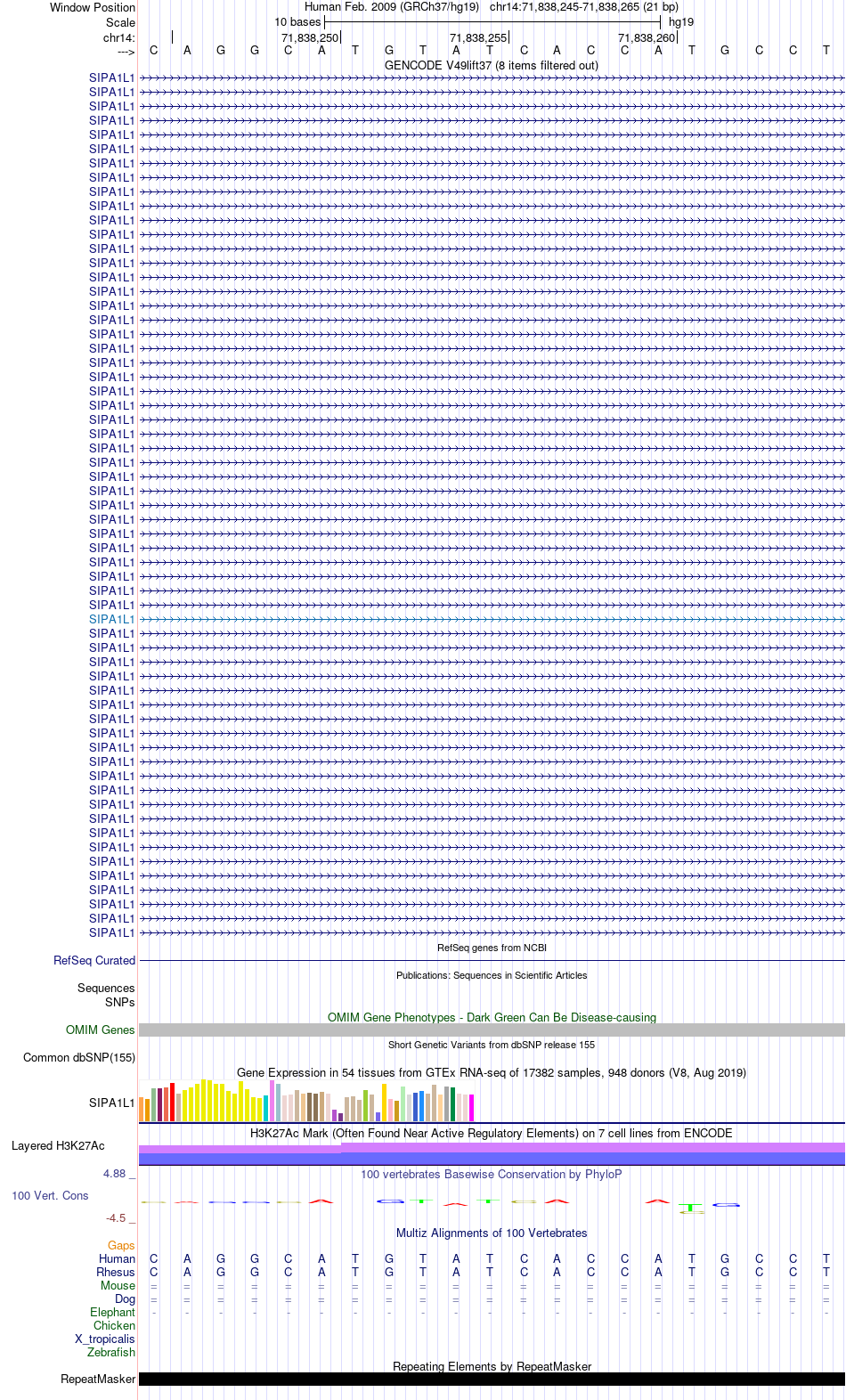Image resolution: width=846 pixels, height=1400 pixels.
Task: Click the OMIM Gene Phenotypes track title
Action: (x=492, y=1017)
